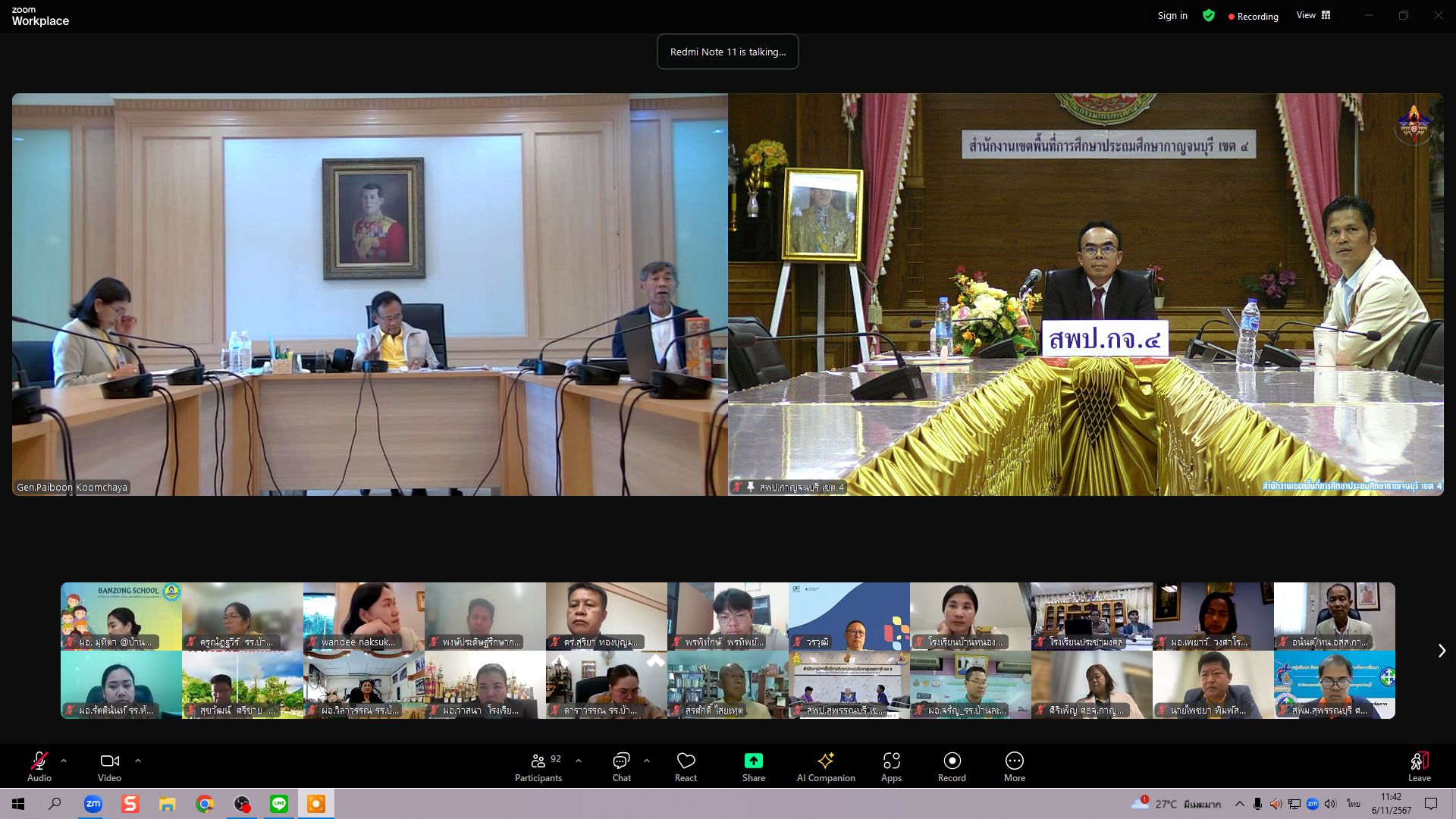This screenshot has height=819, width=1456.
Task: Click the green encryption shield icon
Action: 1209,16
